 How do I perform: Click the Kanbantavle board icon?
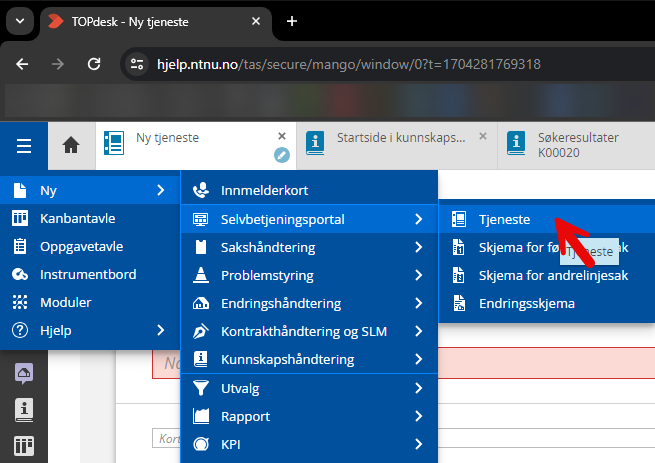[x=20, y=218]
